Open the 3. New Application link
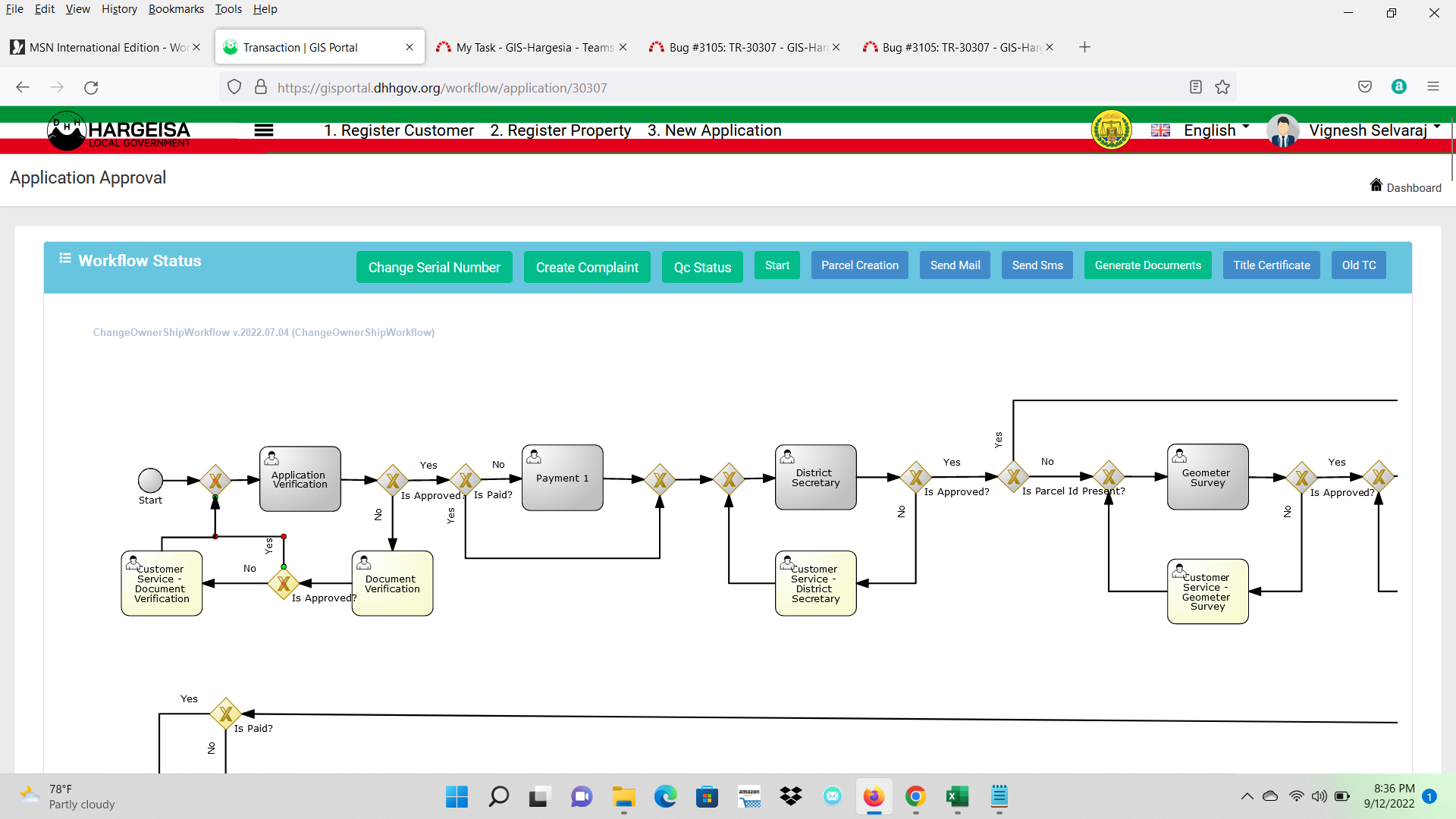 click(x=714, y=130)
